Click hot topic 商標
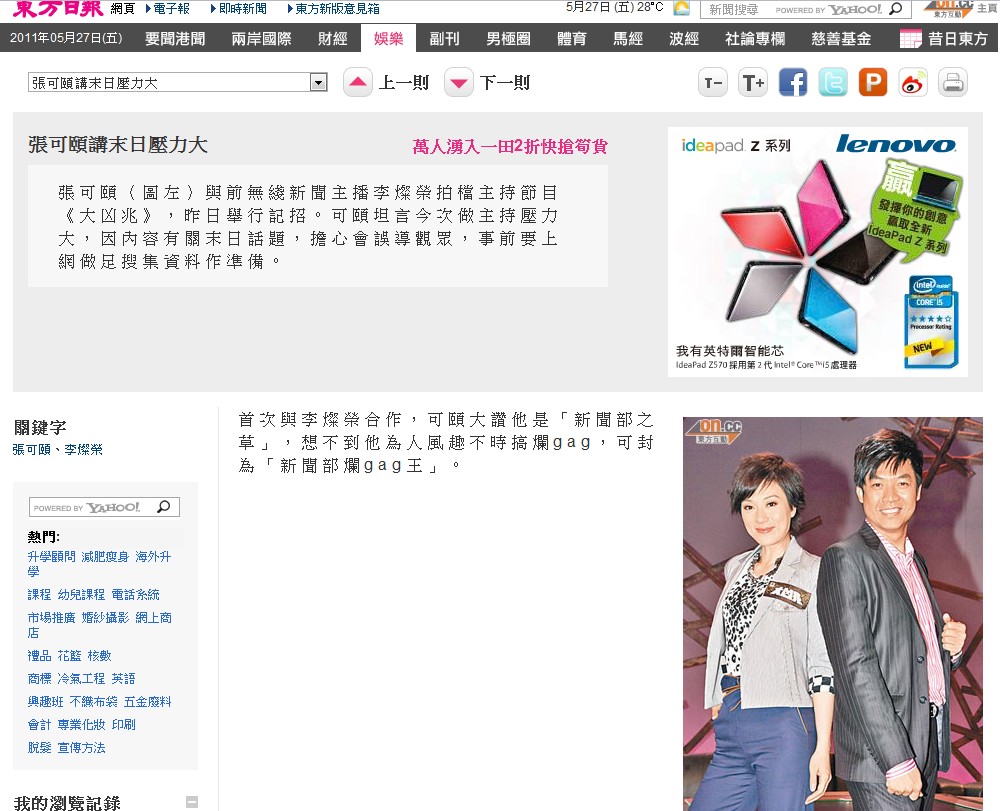Screen dimensions: 1000x811 [40, 679]
